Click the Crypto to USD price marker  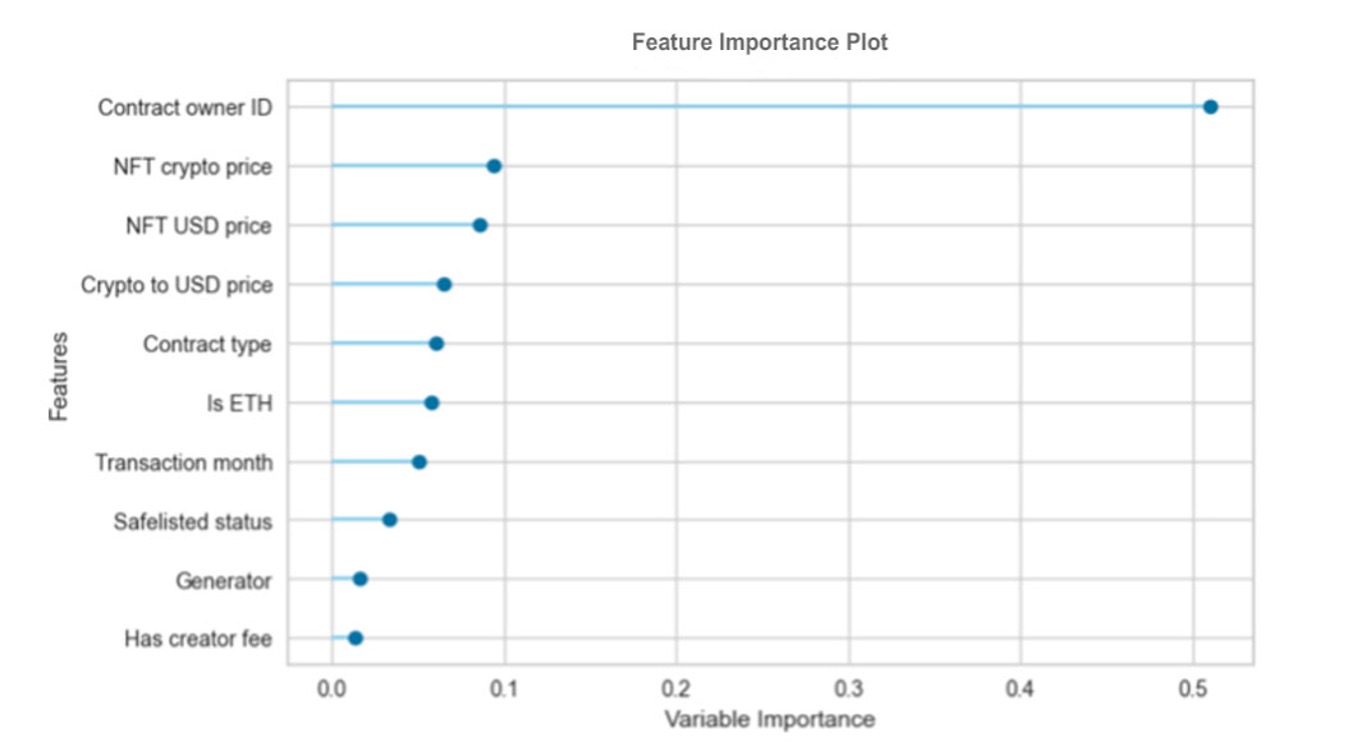[x=444, y=285]
